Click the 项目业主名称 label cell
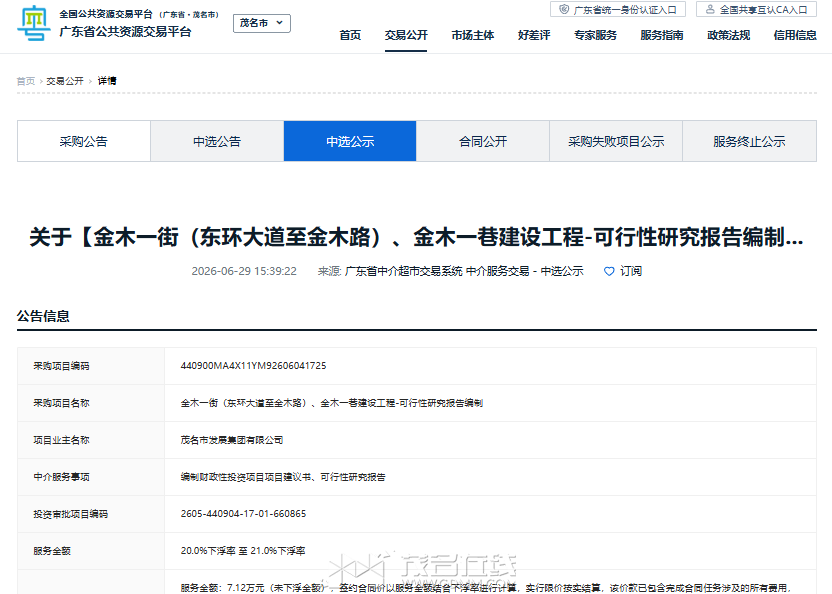The image size is (832, 594). click(x=91, y=440)
